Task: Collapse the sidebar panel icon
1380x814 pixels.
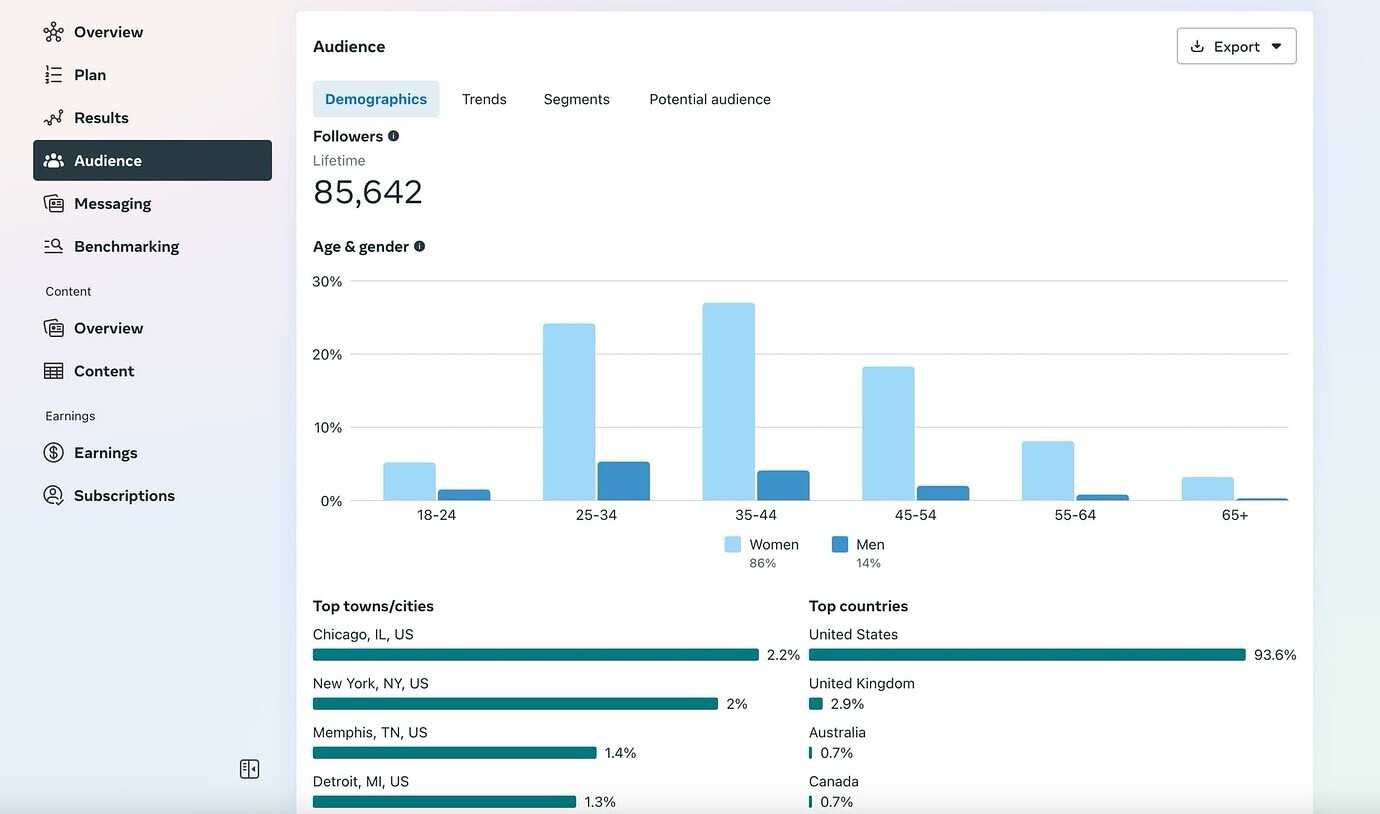Action: (x=250, y=769)
